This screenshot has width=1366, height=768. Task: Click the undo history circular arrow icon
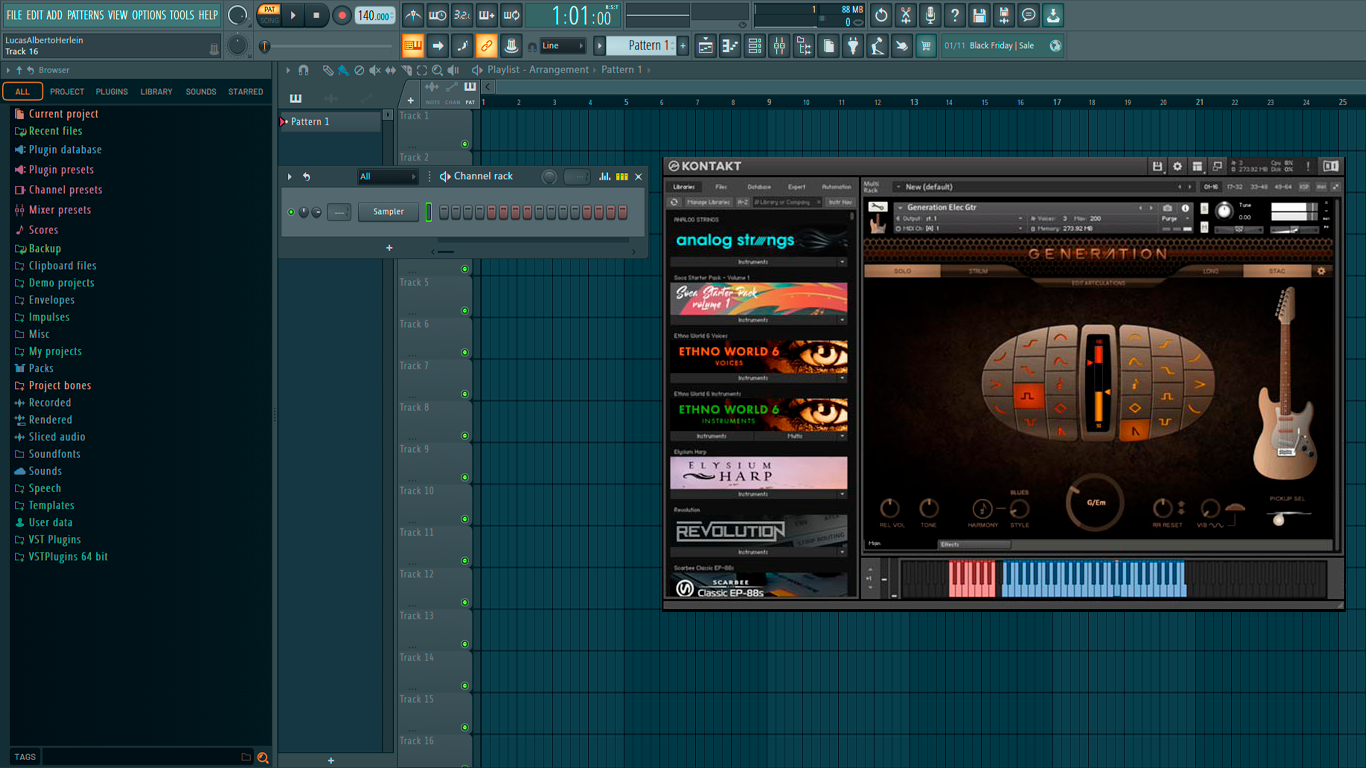tap(881, 16)
